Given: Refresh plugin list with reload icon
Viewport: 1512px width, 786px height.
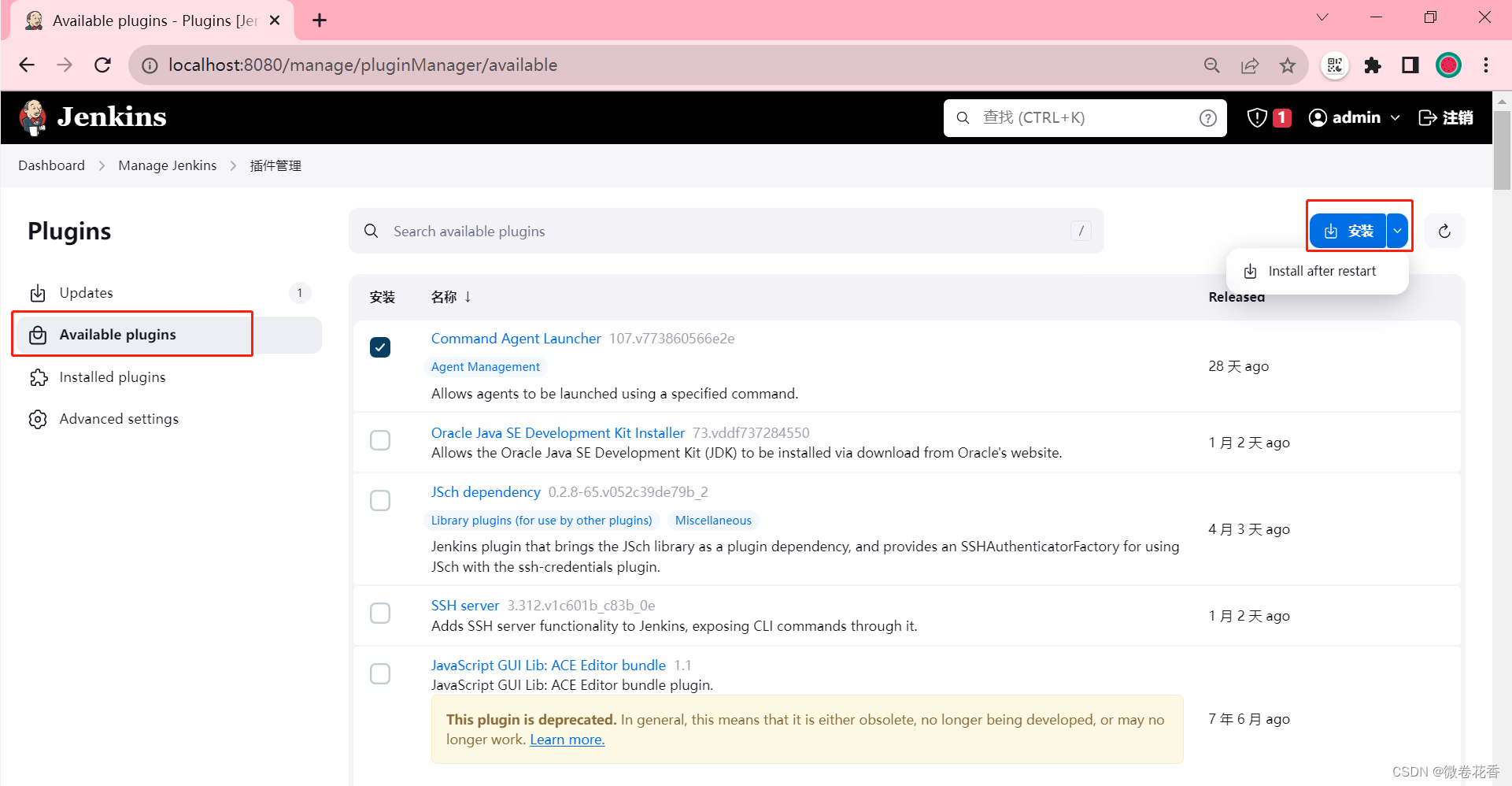Looking at the screenshot, I should point(1444,231).
